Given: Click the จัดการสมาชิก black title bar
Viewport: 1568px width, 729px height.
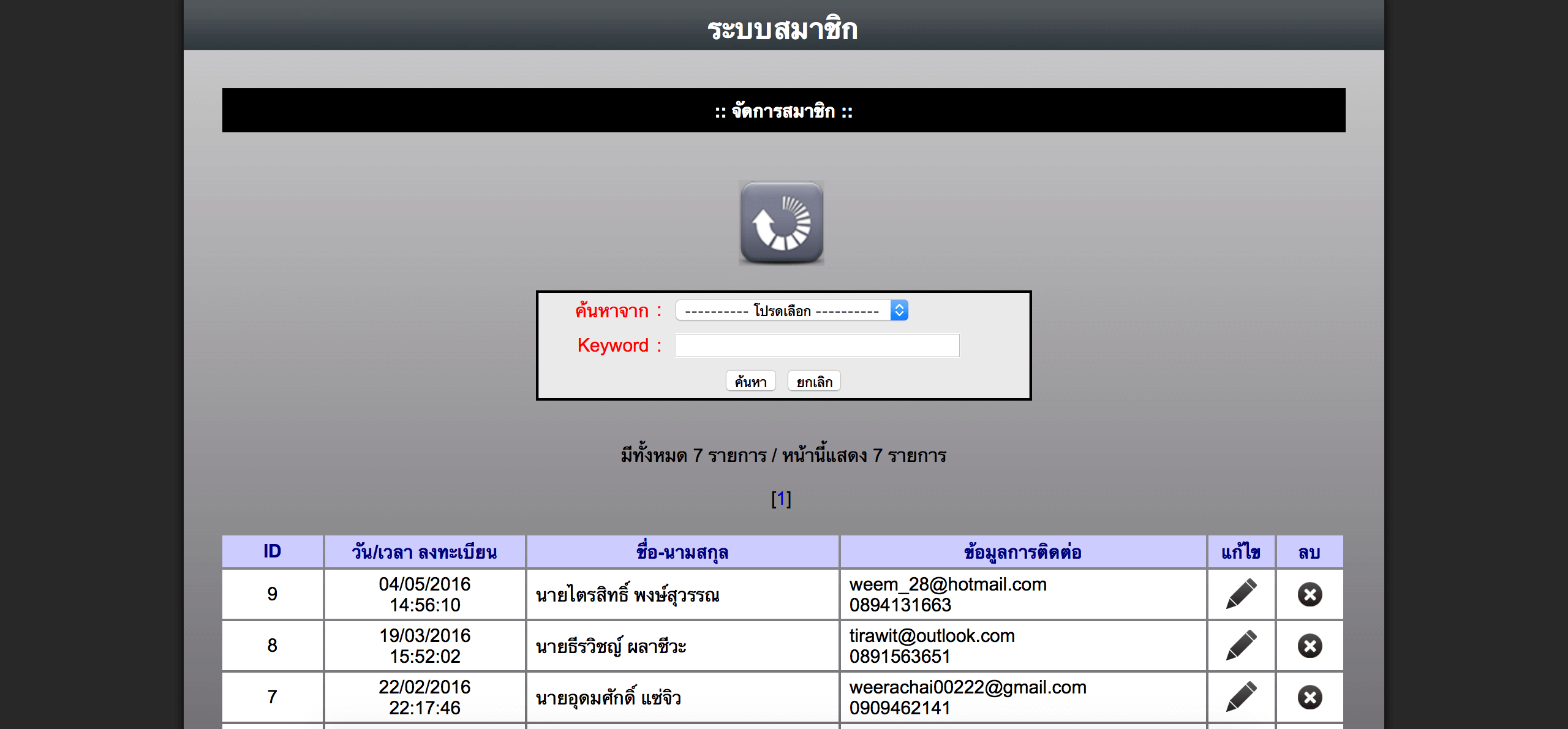Looking at the screenshot, I should 783,111.
